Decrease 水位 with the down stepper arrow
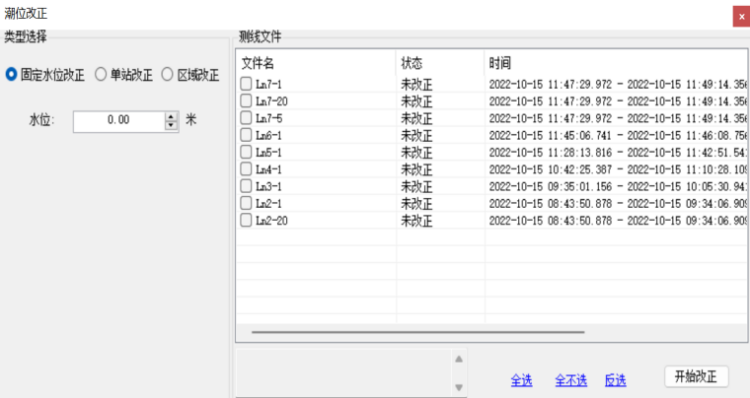This screenshot has width=750, height=398. coord(171,126)
